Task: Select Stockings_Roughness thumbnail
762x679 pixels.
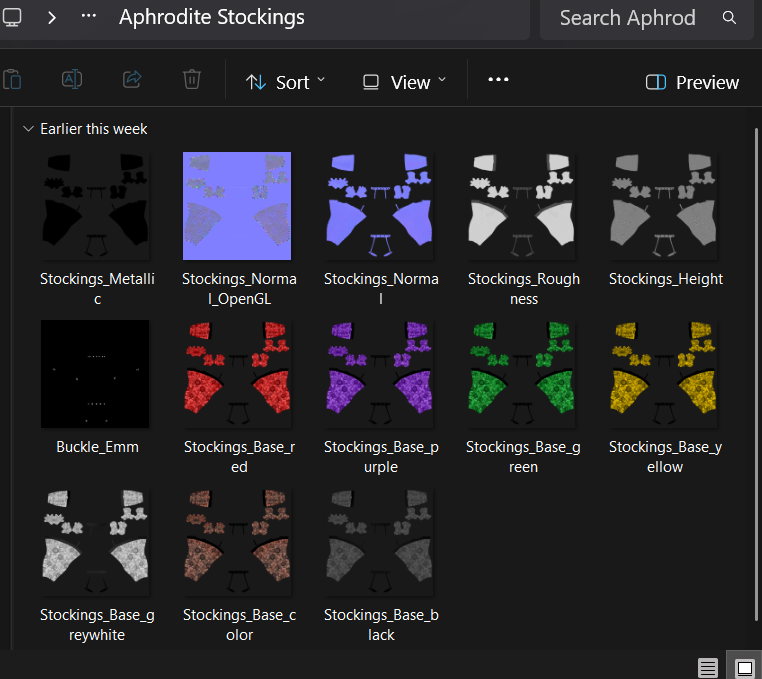Action: click(x=521, y=206)
